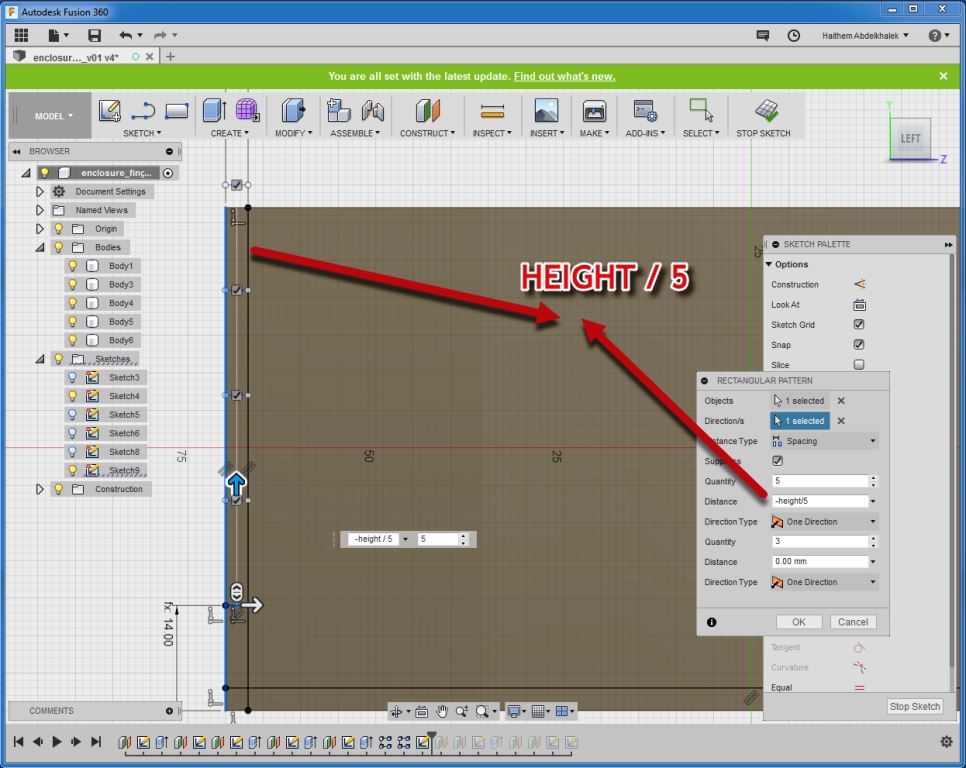Click the New Component assemble icon
Screen dimensions: 966x768
[338, 111]
